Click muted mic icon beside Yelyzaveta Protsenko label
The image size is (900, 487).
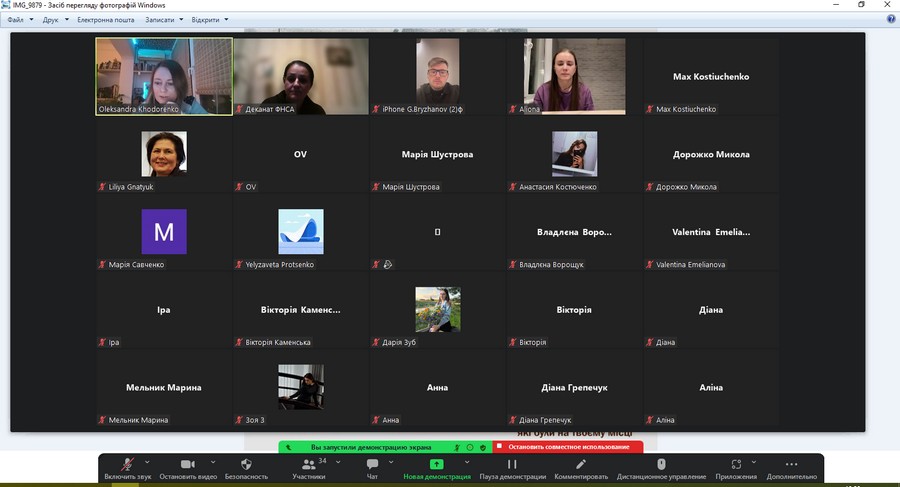point(239,265)
